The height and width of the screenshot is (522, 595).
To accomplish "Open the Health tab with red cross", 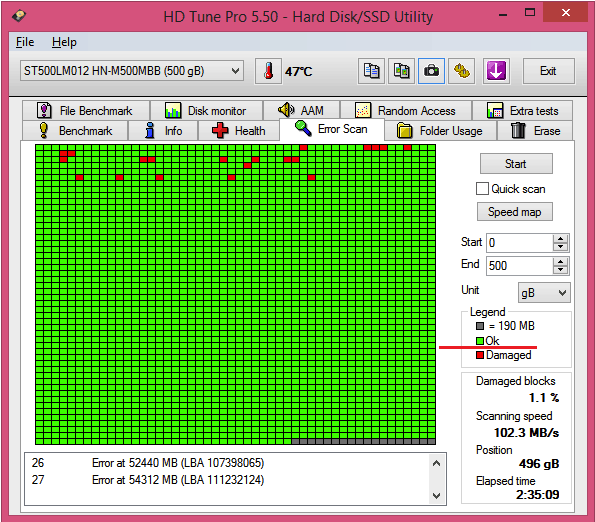I will click(239, 131).
